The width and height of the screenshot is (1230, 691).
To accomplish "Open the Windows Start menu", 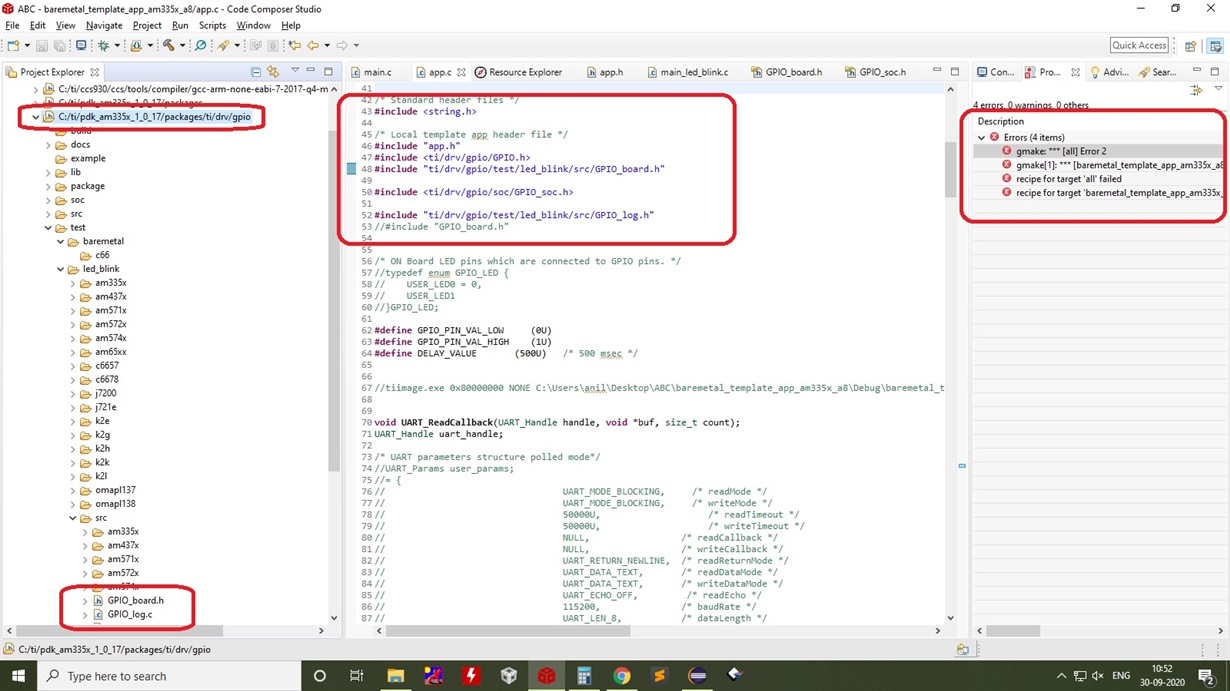I will (18, 676).
